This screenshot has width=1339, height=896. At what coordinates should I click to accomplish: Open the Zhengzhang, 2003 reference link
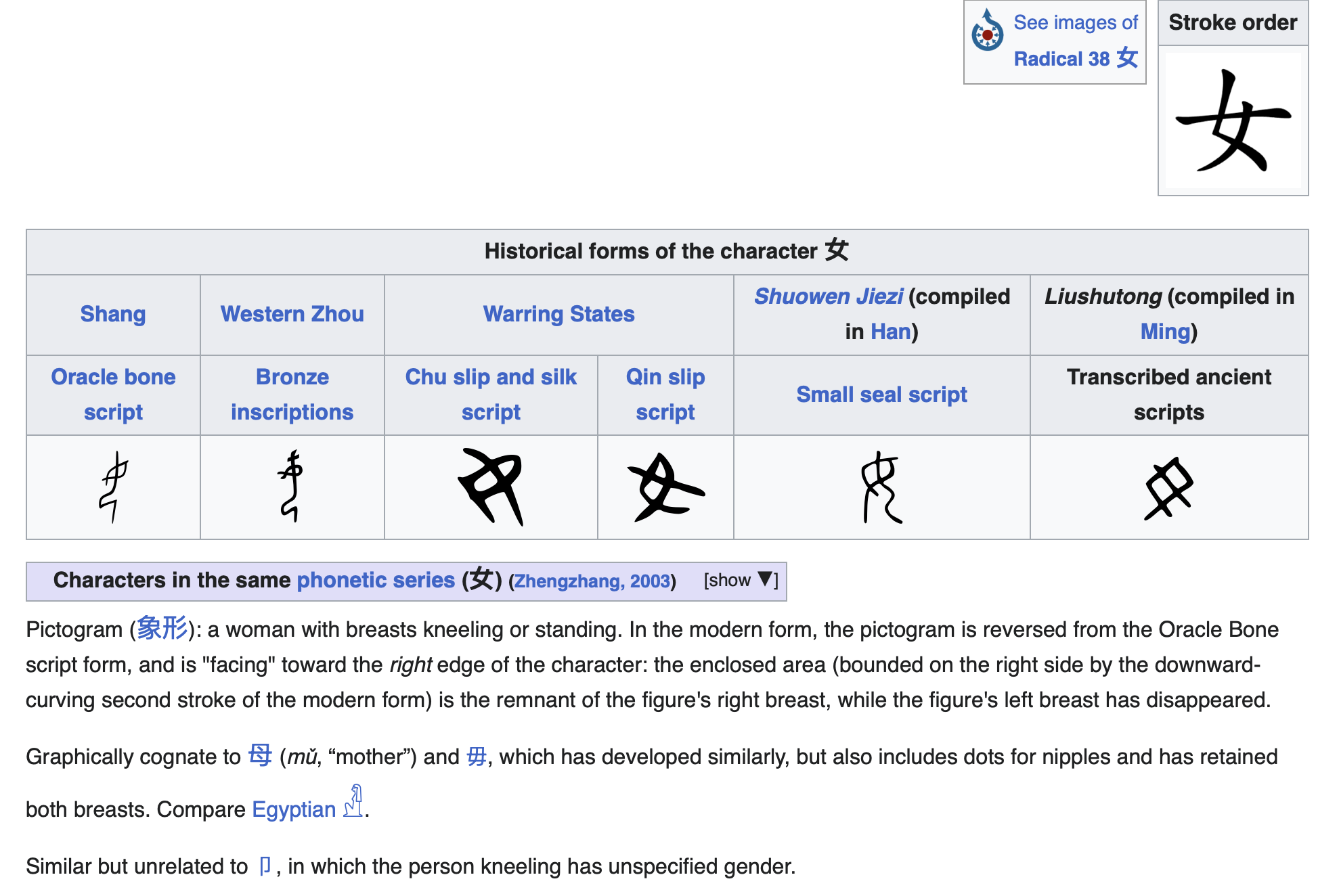(x=592, y=581)
